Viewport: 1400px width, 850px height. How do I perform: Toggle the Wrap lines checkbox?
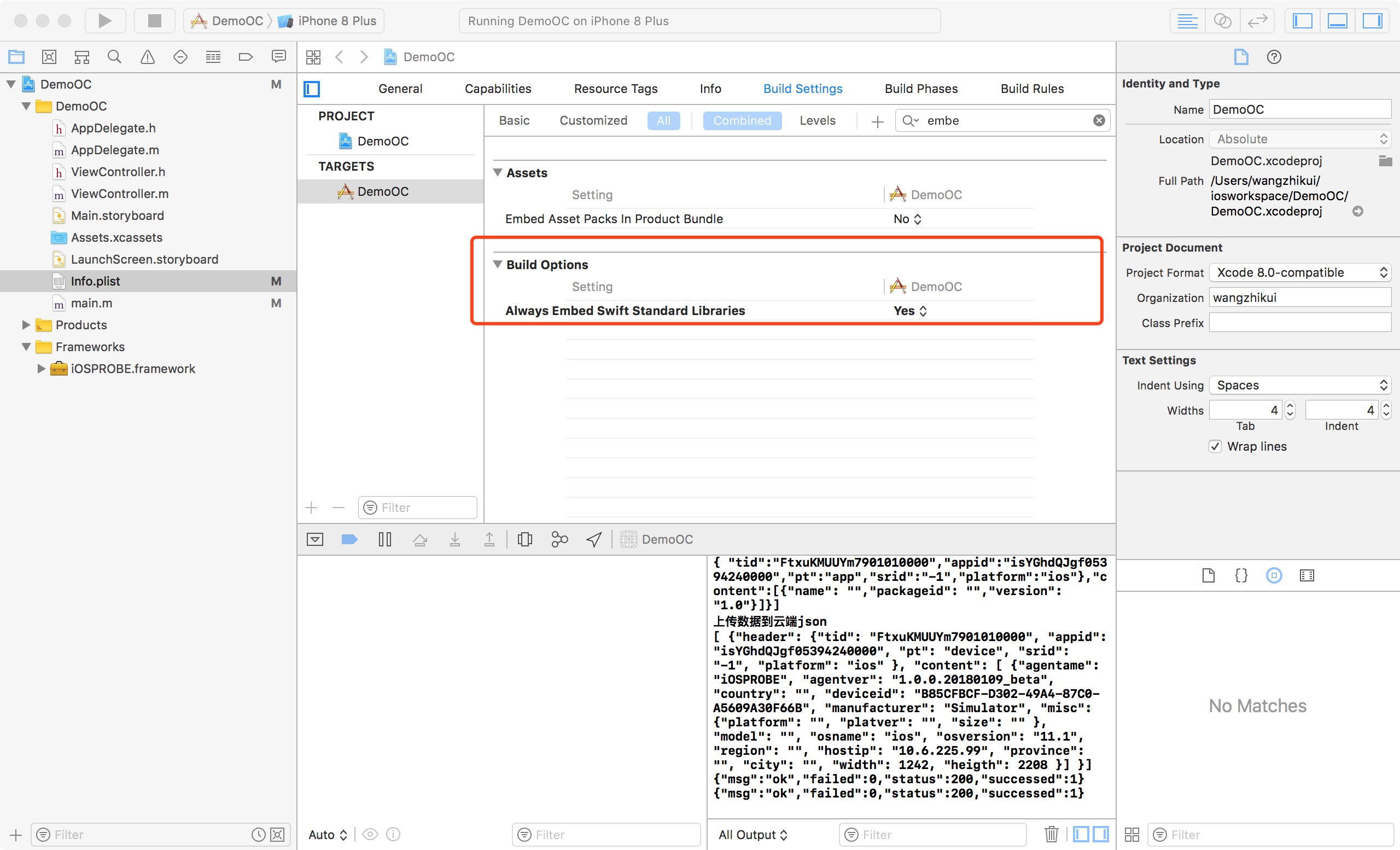(1215, 446)
